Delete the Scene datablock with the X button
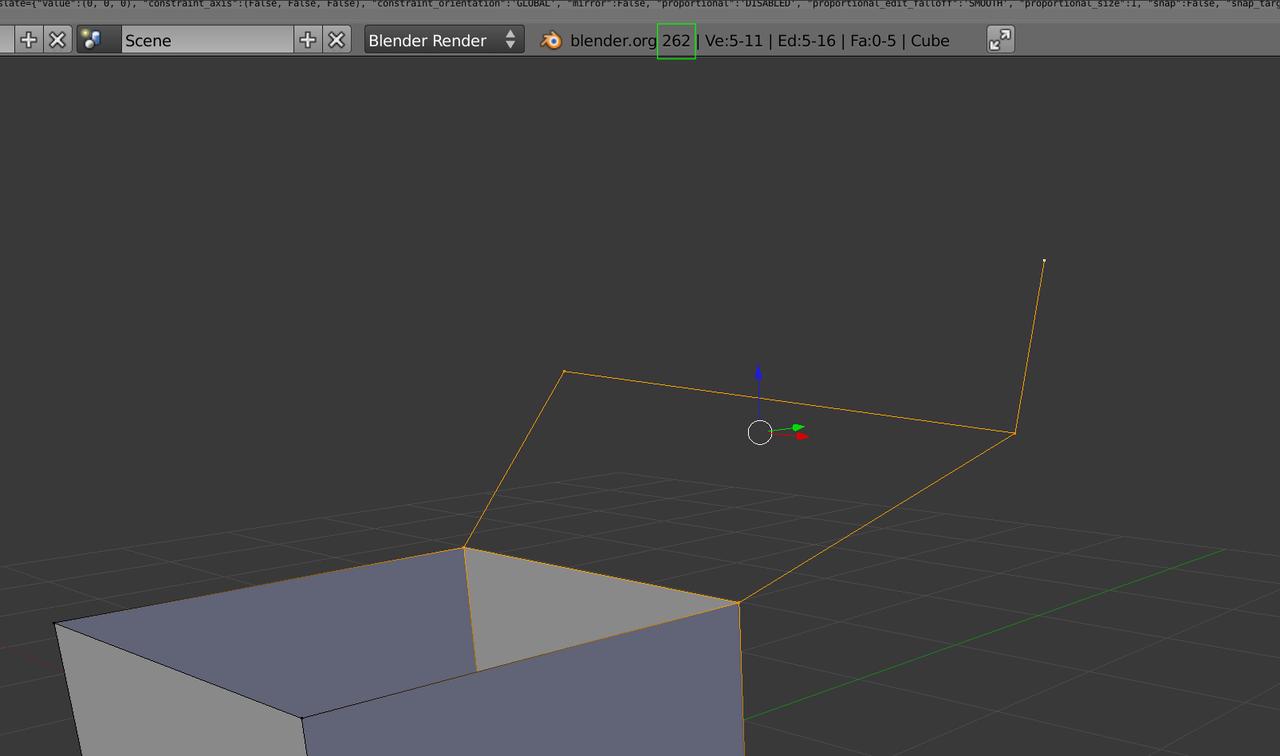Image resolution: width=1280 pixels, height=756 pixels. (336, 40)
